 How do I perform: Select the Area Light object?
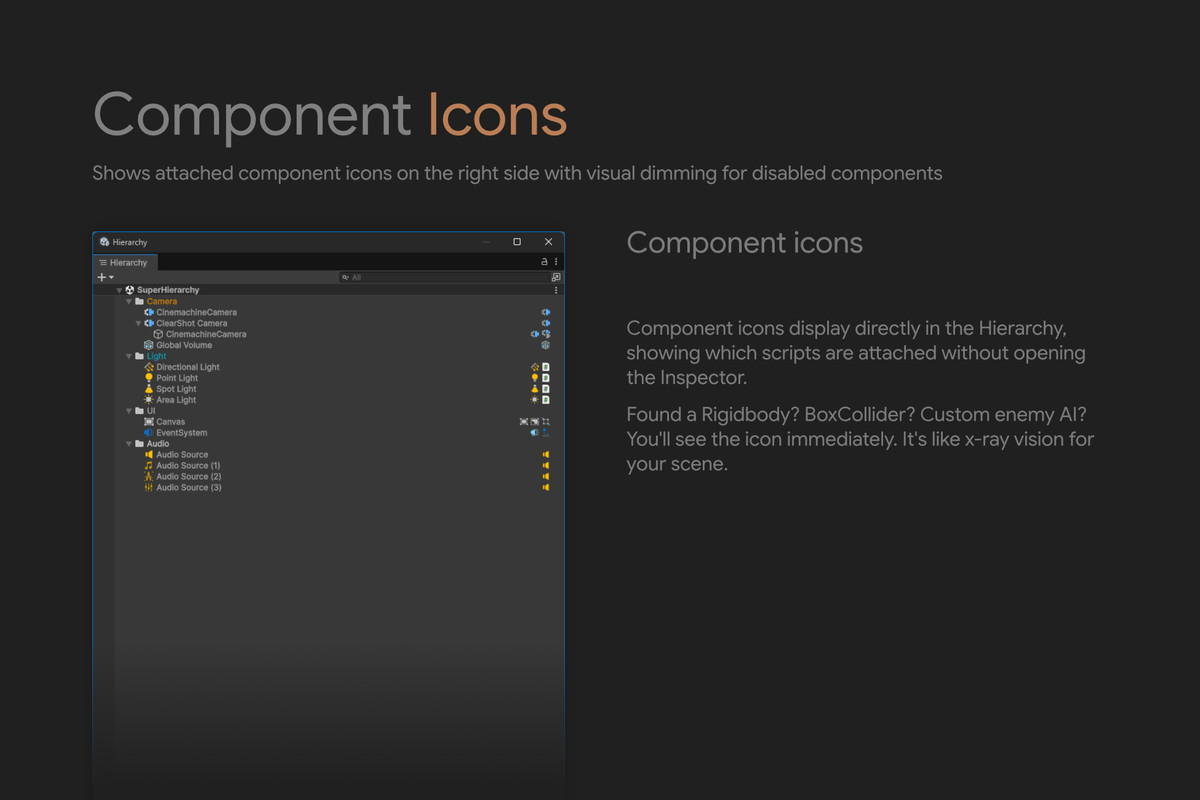click(x=176, y=400)
